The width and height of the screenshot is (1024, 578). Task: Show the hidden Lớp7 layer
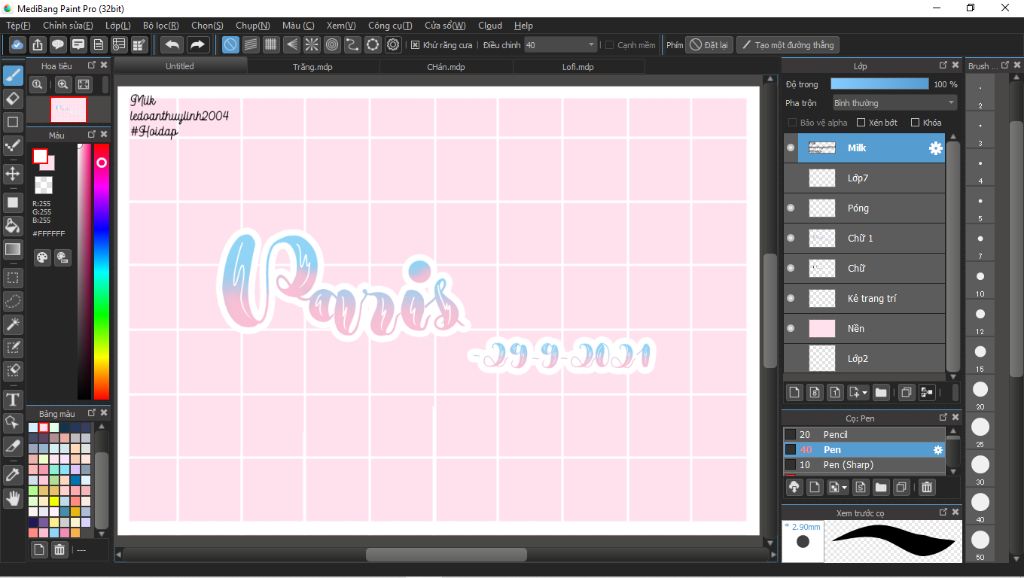tap(791, 178)
